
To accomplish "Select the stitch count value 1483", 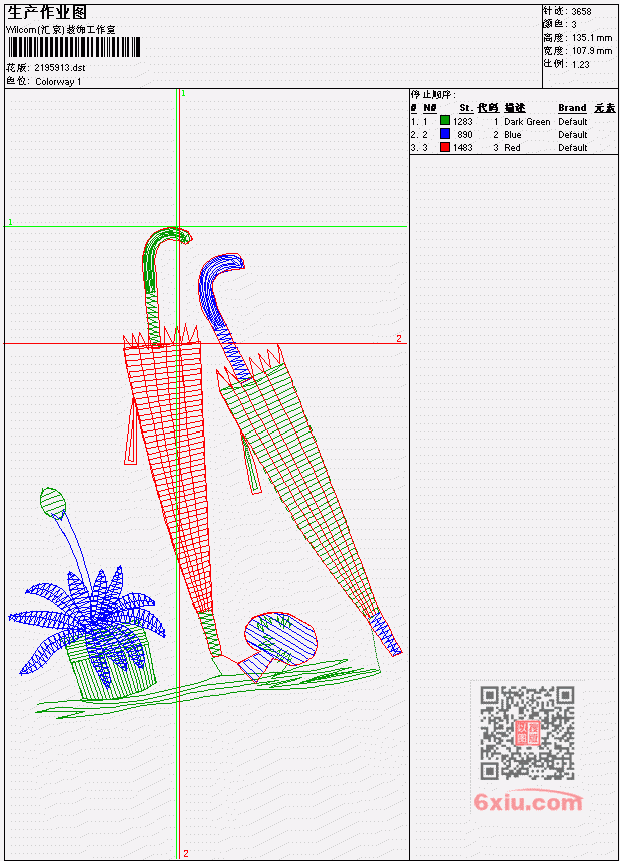I will pos(462,148).
